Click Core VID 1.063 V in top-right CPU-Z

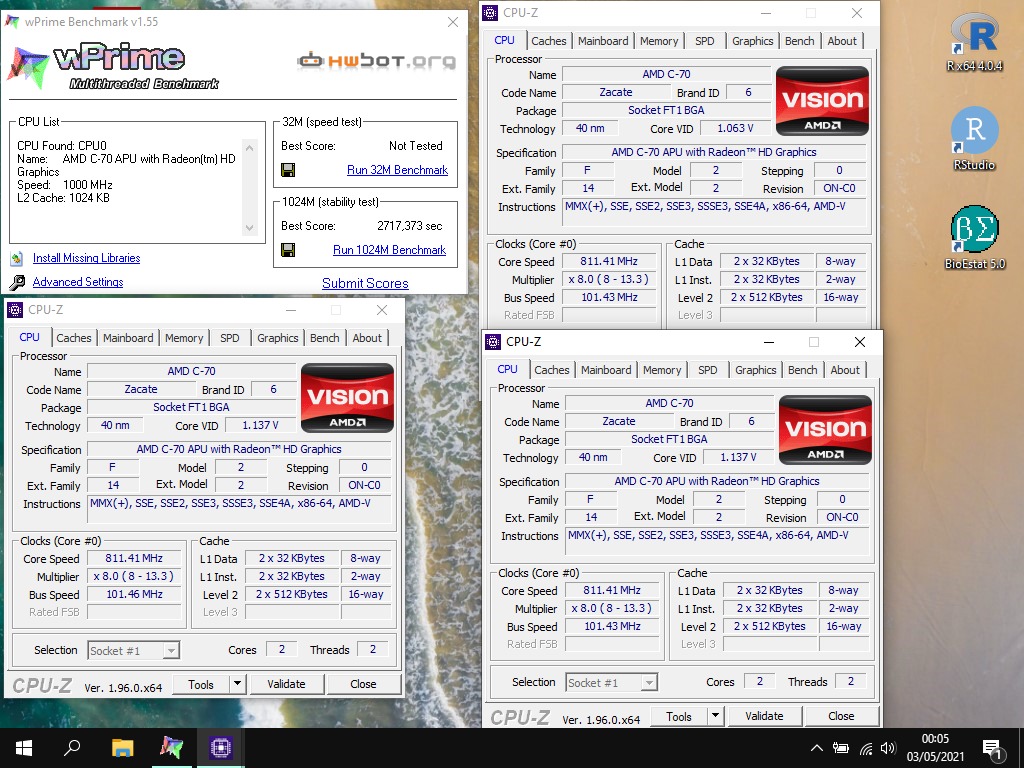[735, 129]
